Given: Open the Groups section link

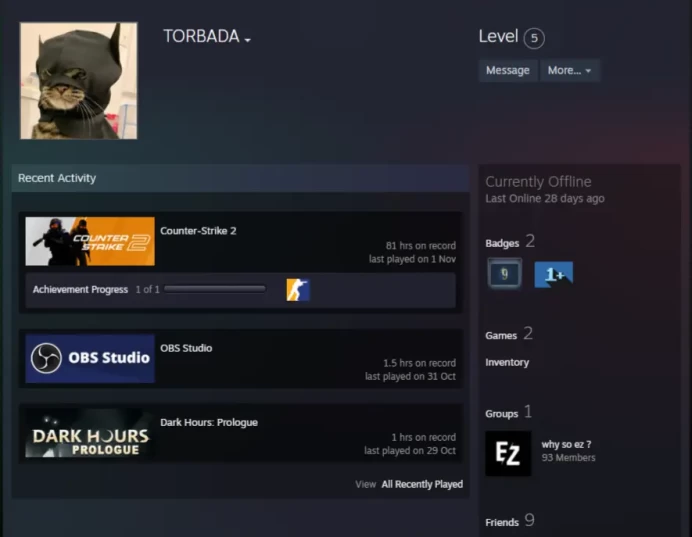Looking at the screenshot, I should point(502,413).
